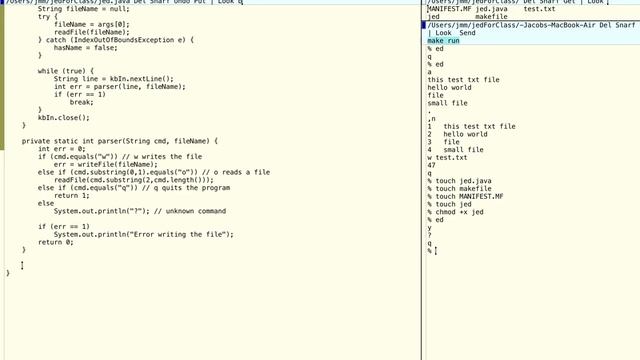Click the 'String fileName = null;' code line
The width and height of the screenshot is (640, 360).
tap(83, 9)
